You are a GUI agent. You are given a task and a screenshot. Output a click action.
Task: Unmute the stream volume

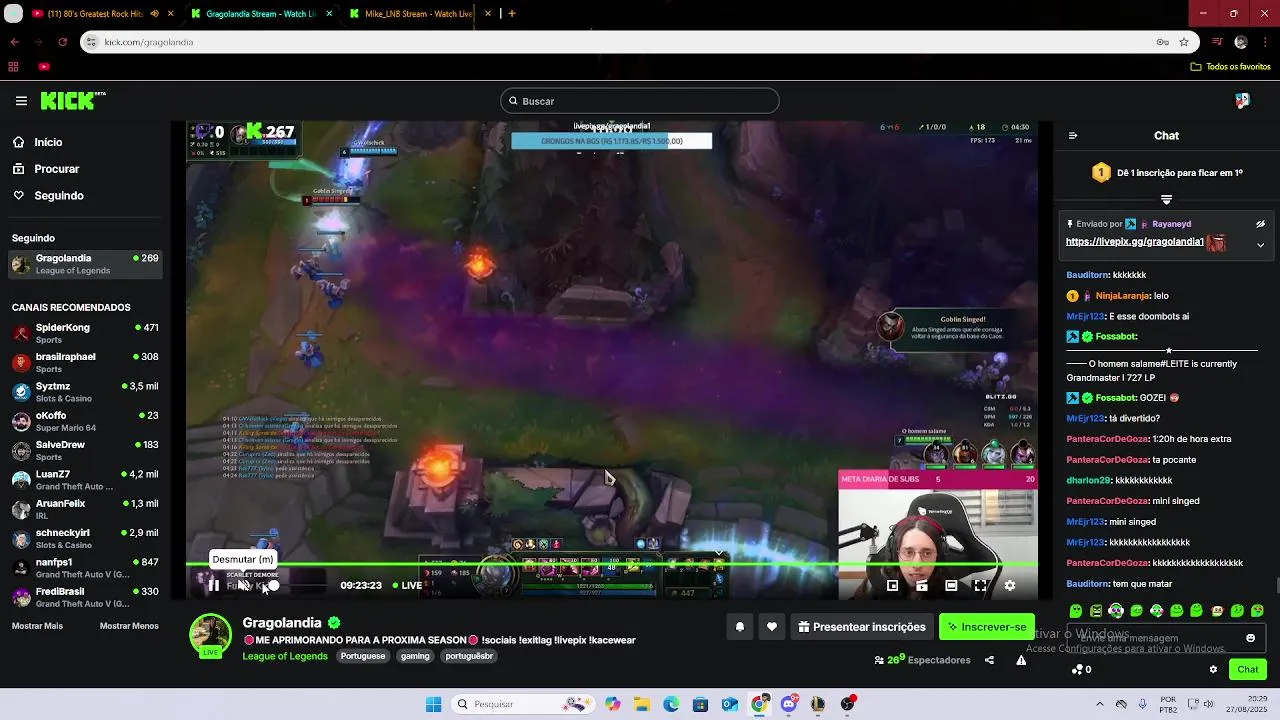tap(242, 585)
